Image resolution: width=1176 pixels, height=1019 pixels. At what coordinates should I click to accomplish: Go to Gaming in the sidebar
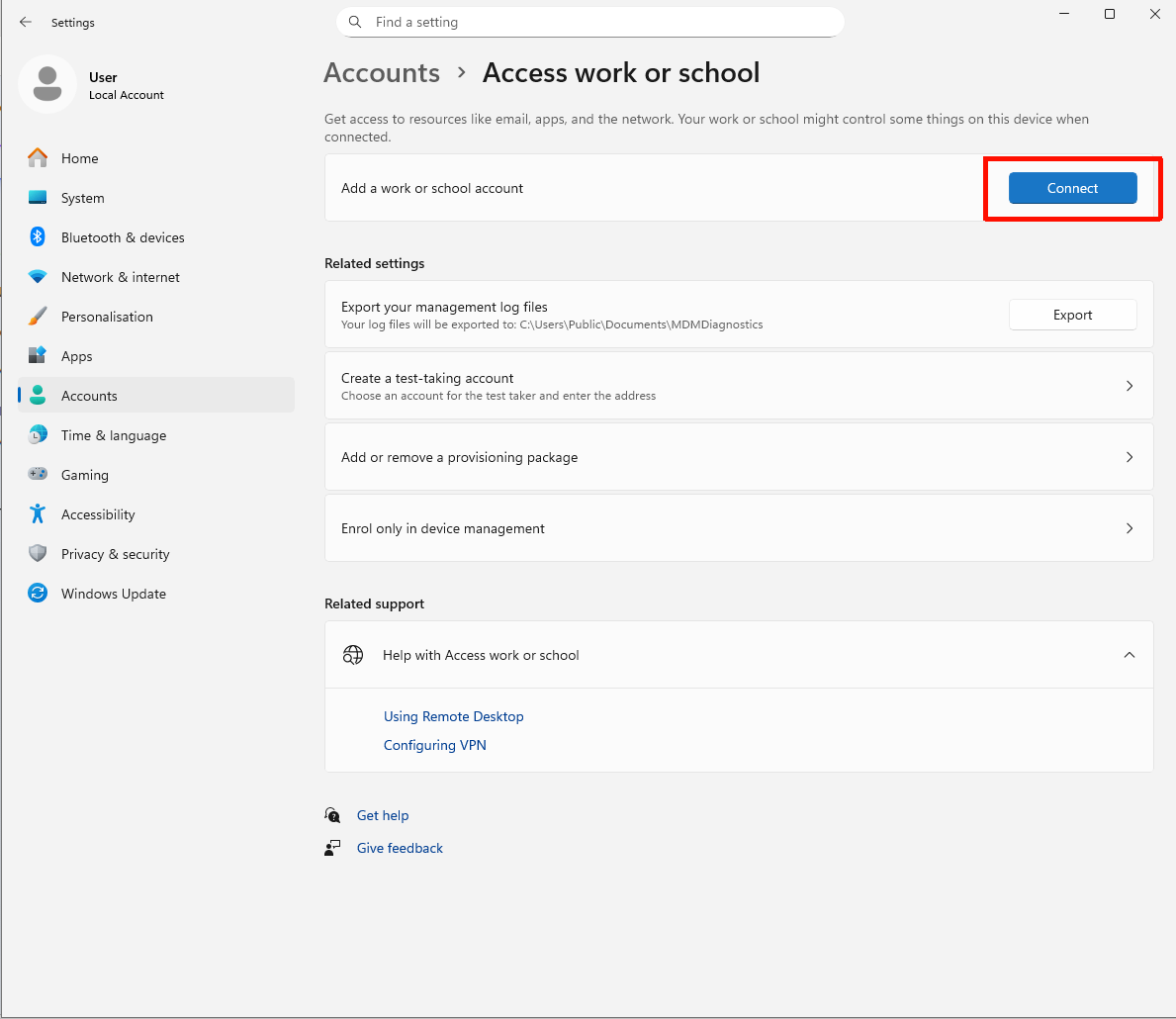tap(85, 475)
